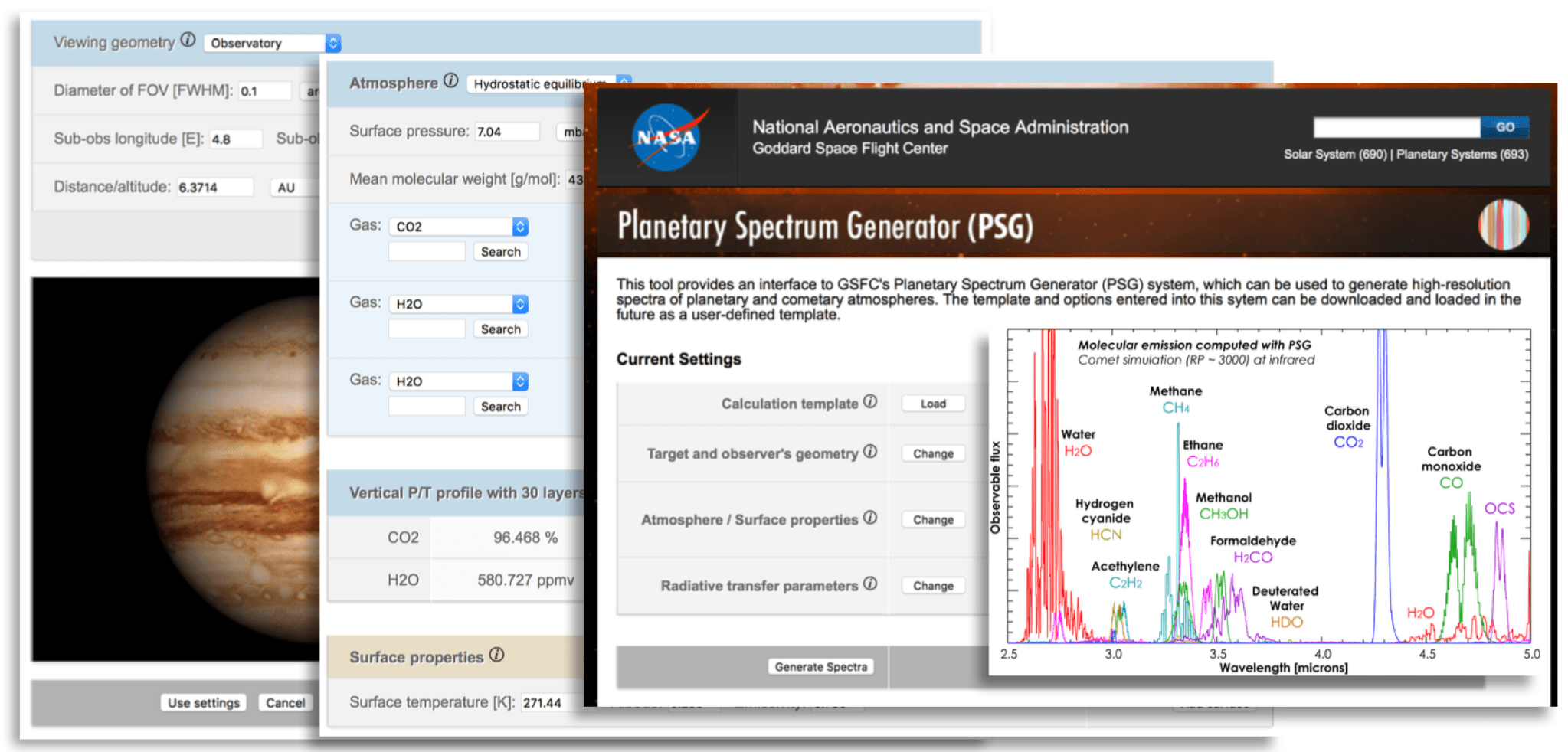Click the Jupiter planet image

(x=175, y=469)
